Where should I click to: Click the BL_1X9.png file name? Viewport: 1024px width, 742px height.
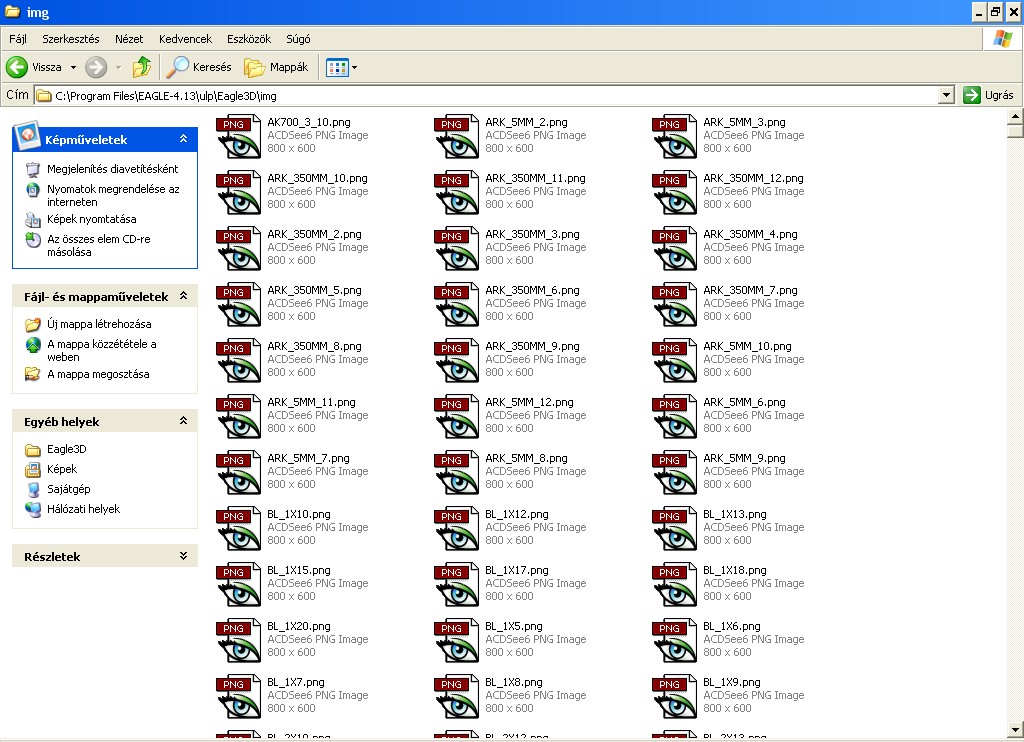(x=731, y=683)
